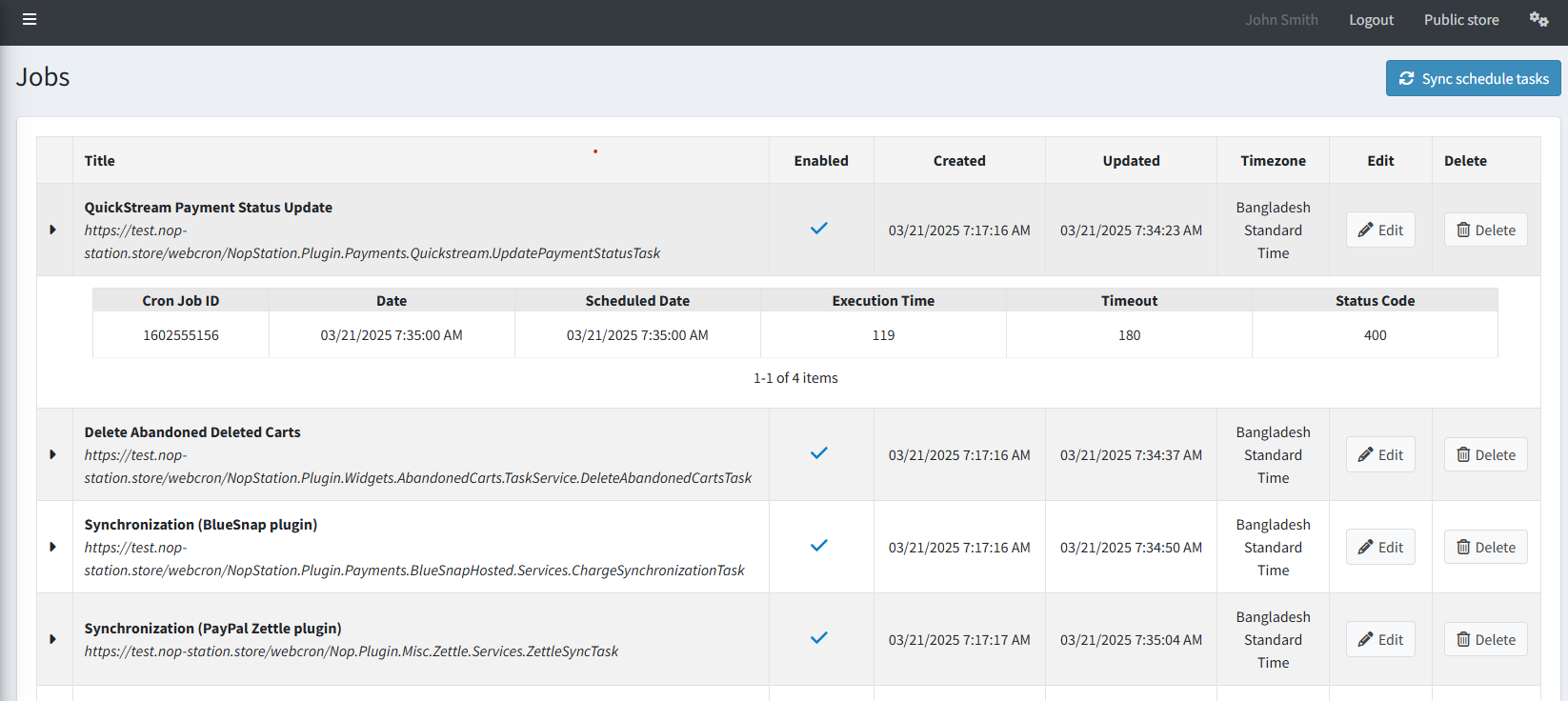Expand the Synchronization (PayPal Zettle plugin) row

coord(53,639)
